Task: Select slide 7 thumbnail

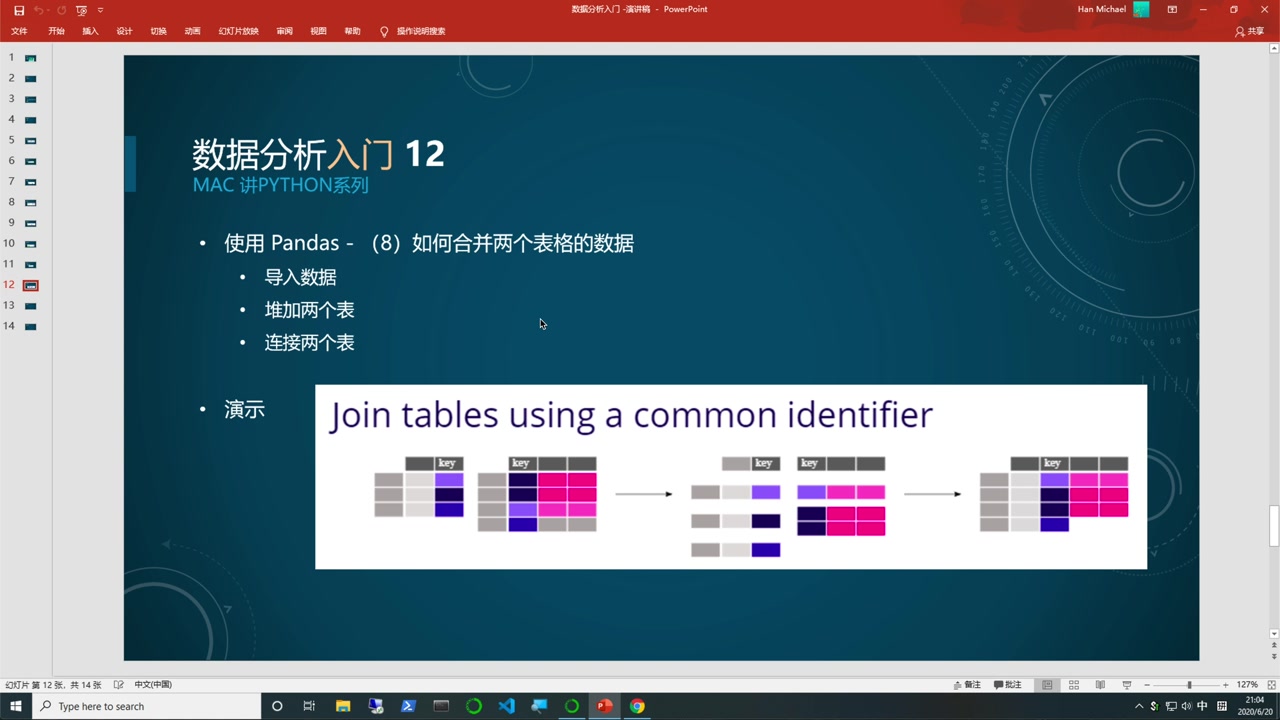Action: pos(31,182)
